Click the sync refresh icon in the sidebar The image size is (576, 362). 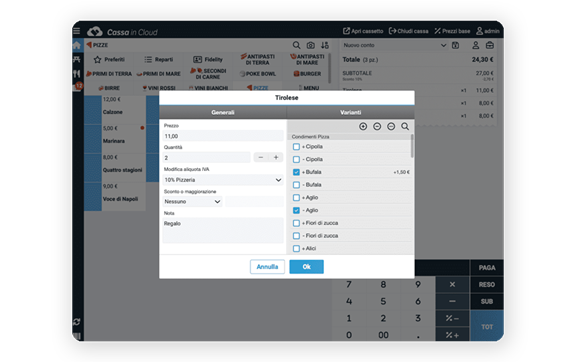tap(76, 322)
